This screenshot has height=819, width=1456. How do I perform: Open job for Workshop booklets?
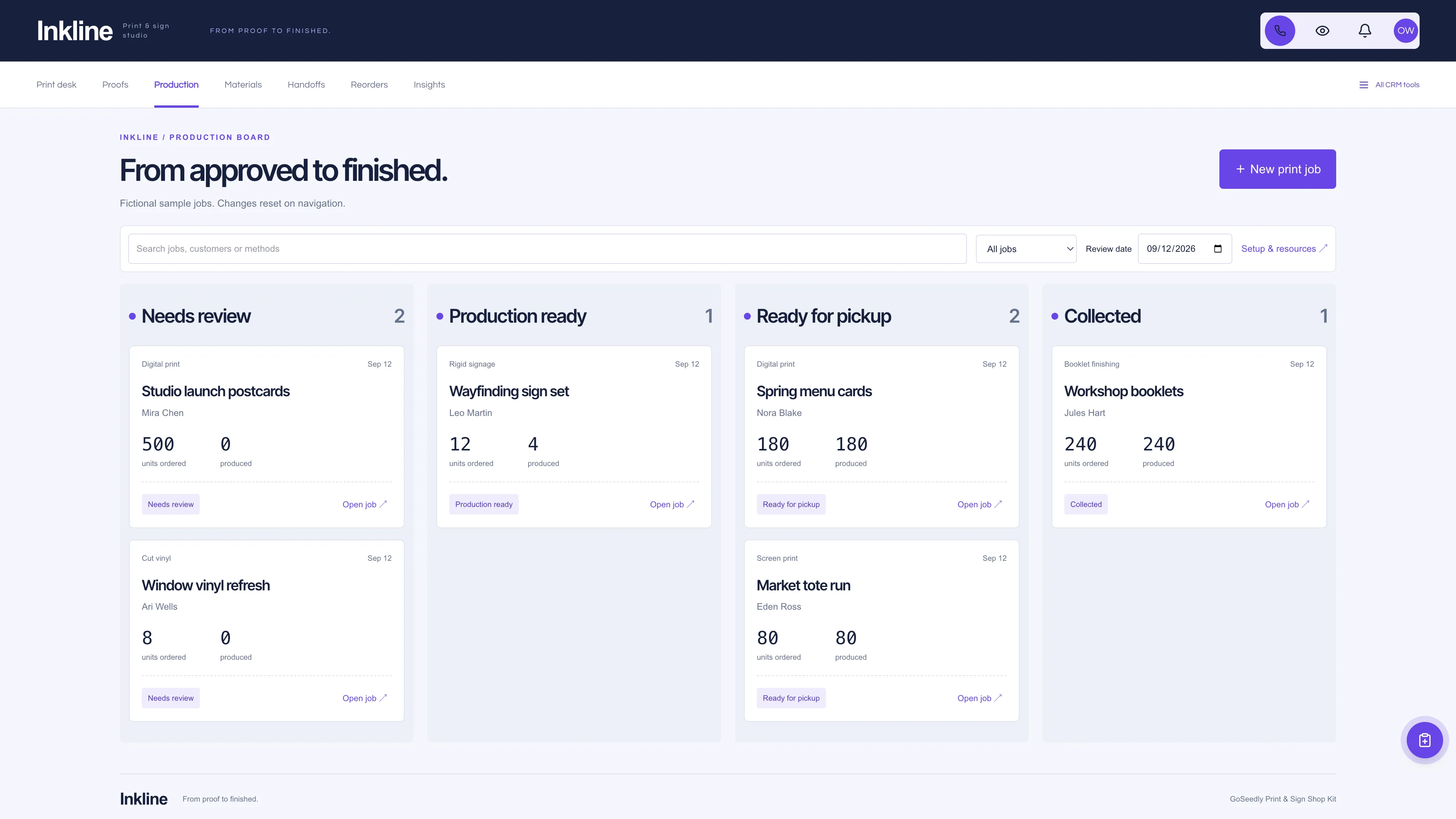click(1287, 504)
